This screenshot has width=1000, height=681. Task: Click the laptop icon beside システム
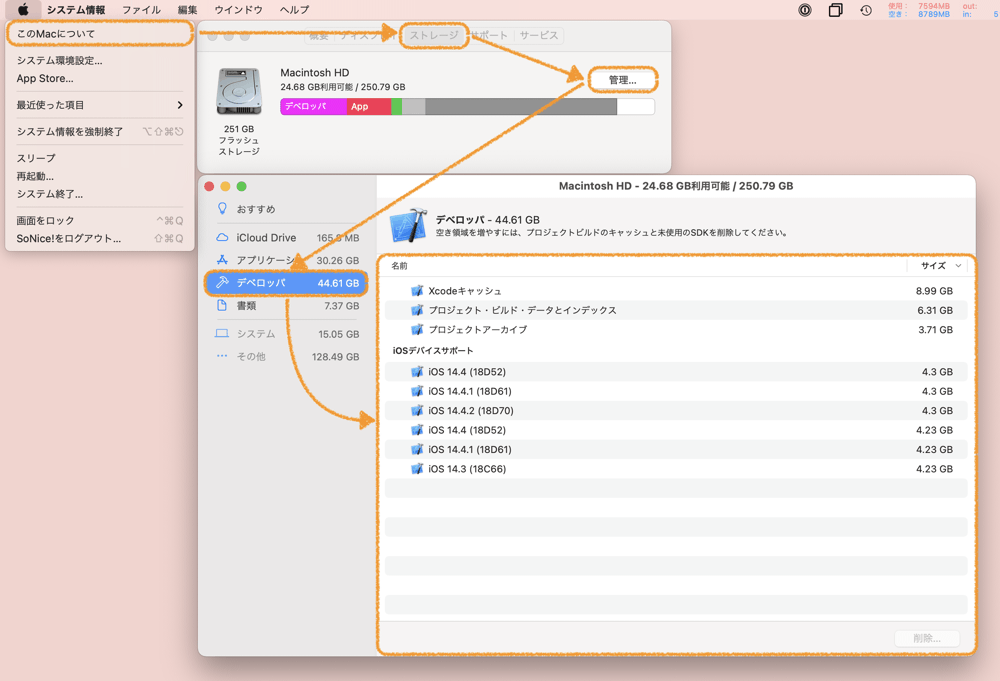click(x=222, y=333)
